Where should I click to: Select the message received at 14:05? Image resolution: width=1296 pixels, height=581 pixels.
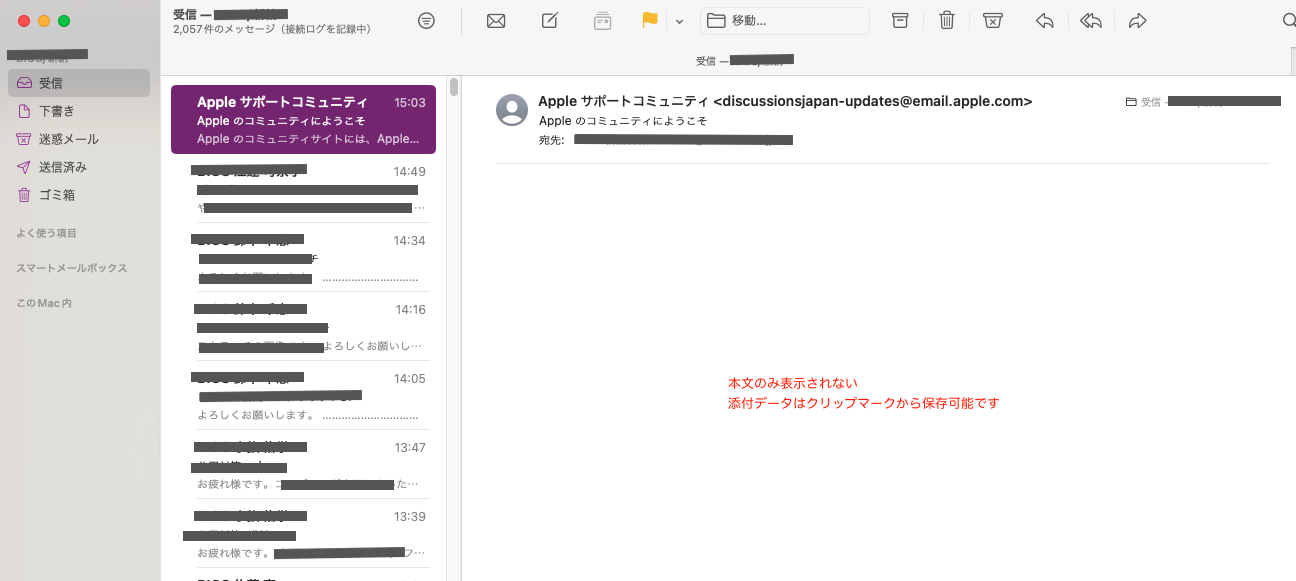[x=303, y=396]
